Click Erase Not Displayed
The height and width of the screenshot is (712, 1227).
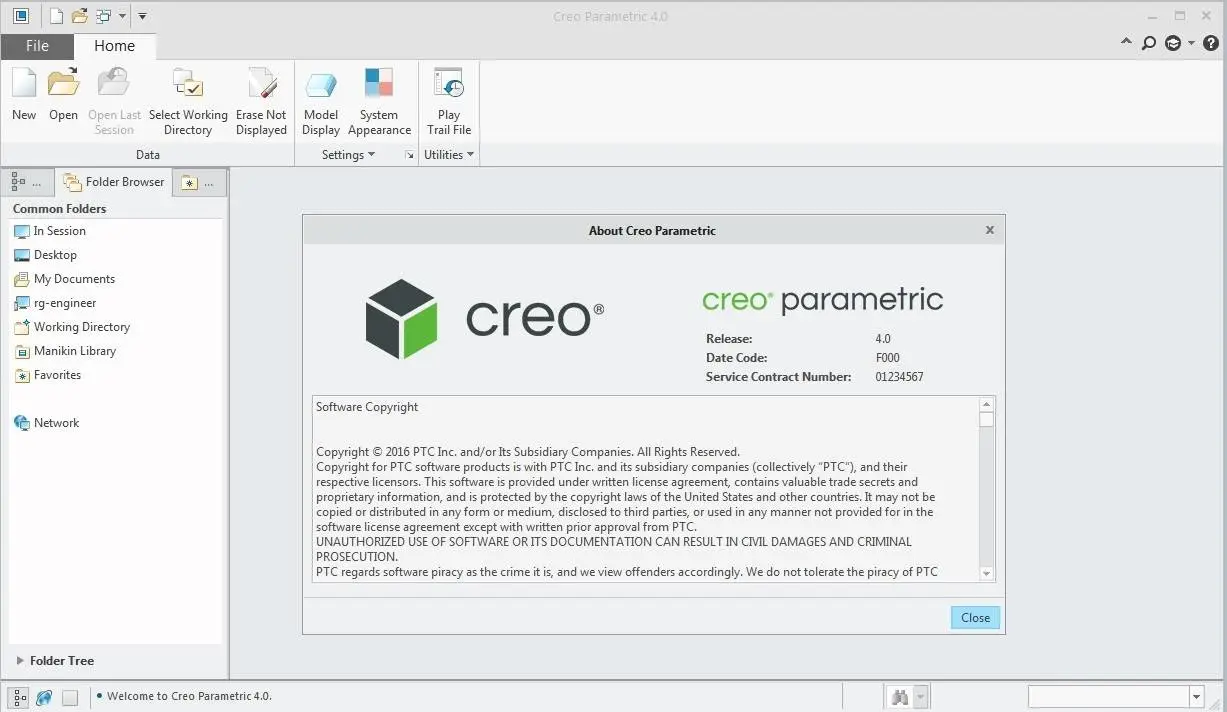261,101
